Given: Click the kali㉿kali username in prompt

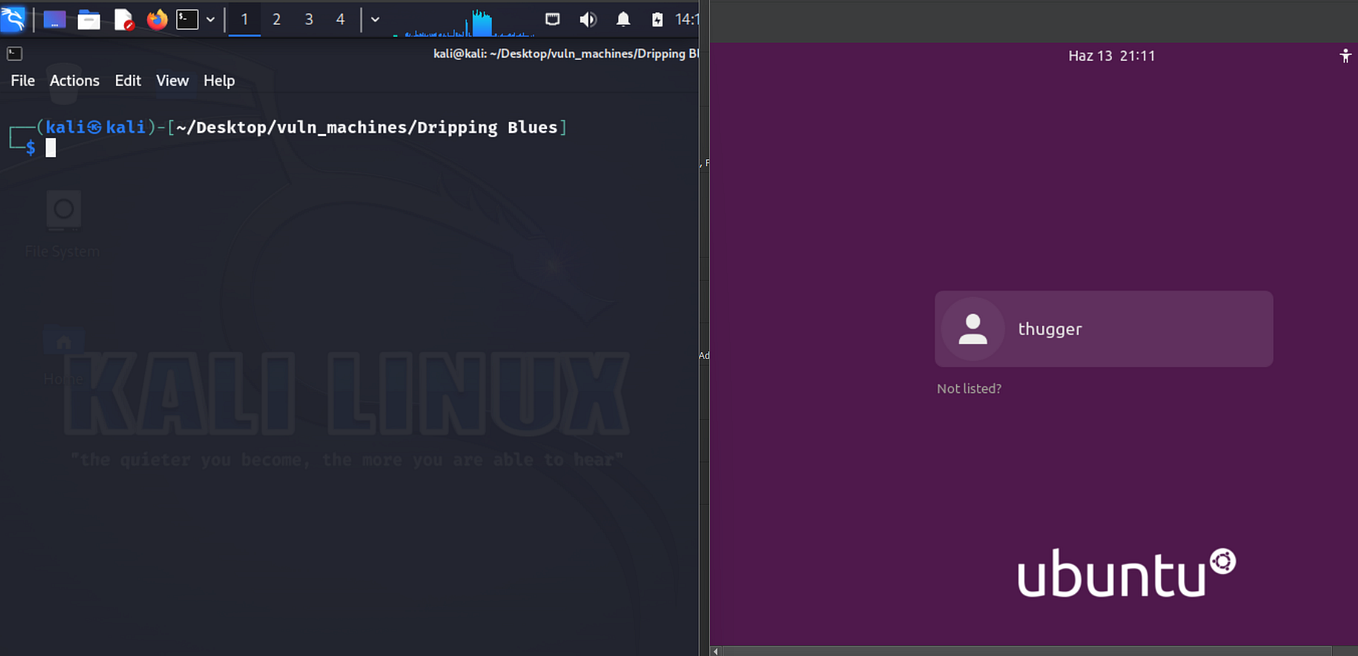Looking at the screenshot, I should point(94,127).
